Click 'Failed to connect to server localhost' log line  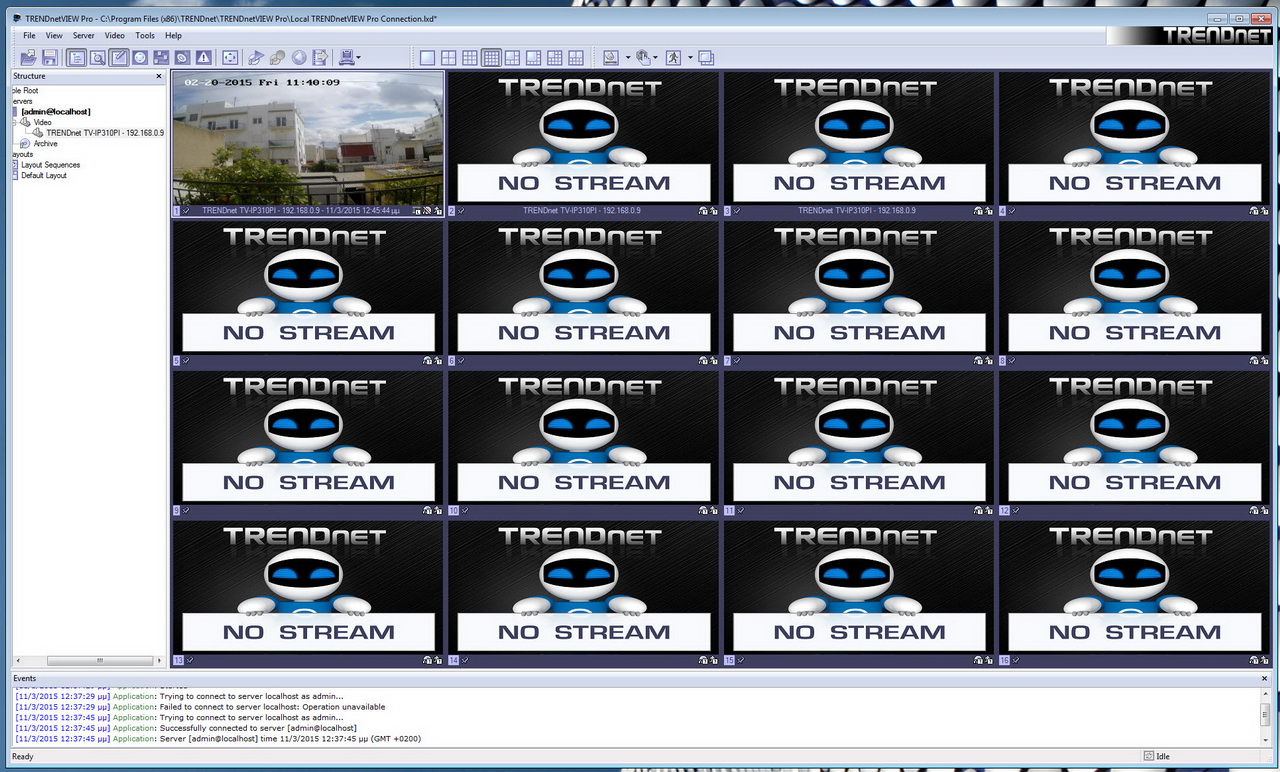click(x=200, y=707)
